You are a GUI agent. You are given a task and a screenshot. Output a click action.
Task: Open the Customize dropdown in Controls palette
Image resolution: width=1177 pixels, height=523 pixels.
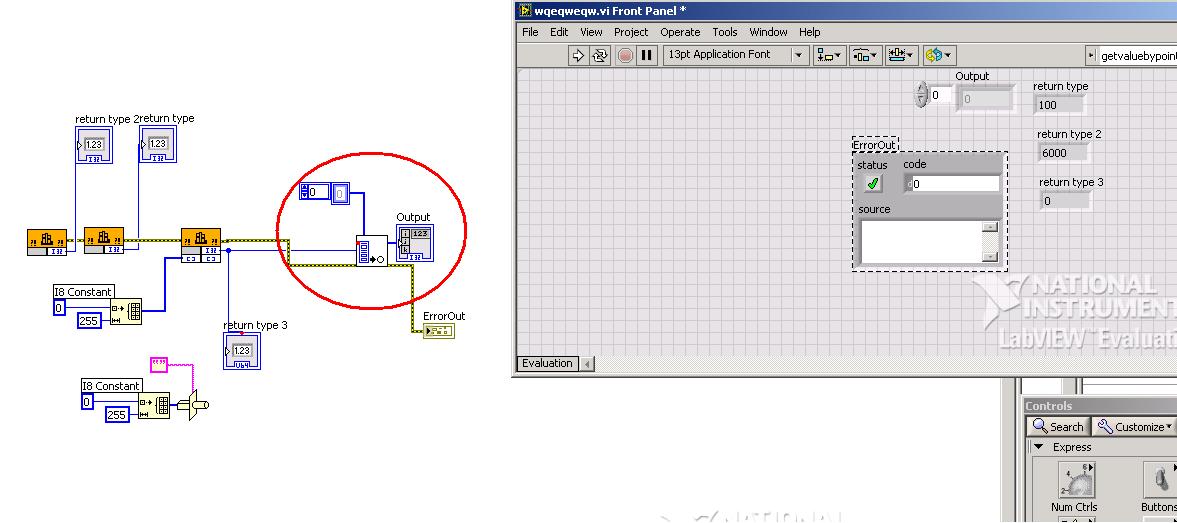tap(1133, 426)
